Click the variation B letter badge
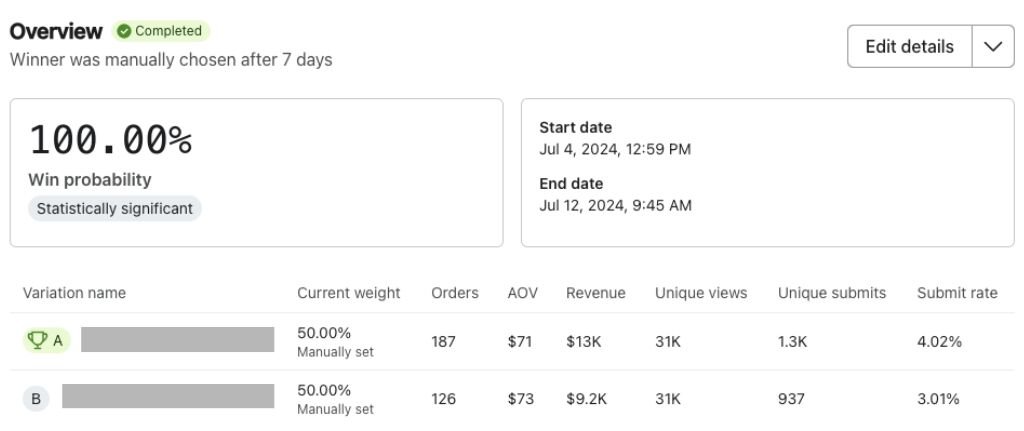The height and width of the screenshot is (431, 1024). pos(36,399)
